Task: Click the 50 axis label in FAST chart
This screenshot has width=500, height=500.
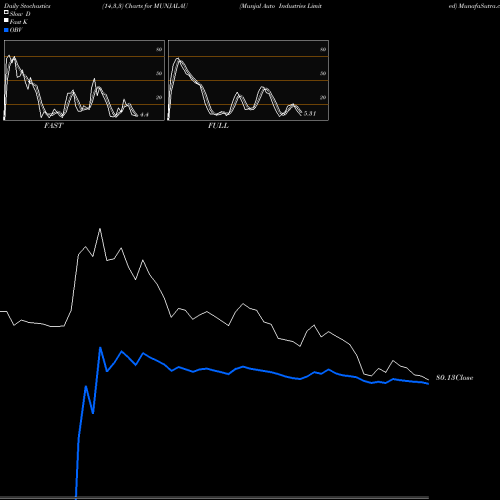Action: coord(159,73)
